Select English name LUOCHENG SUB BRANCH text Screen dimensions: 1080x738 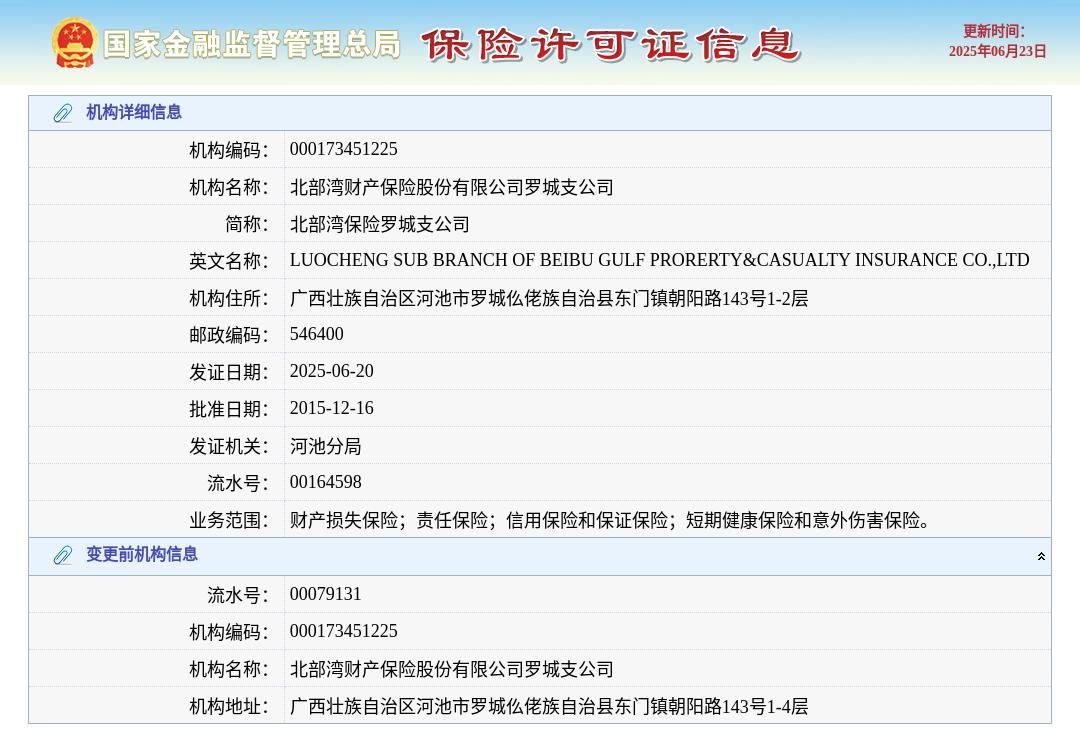point(660,260)
